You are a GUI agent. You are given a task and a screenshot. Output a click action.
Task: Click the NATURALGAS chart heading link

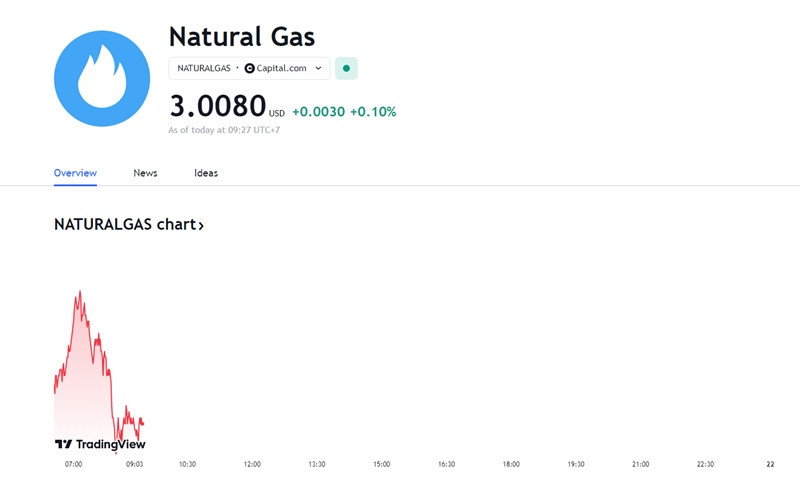(129, 224)
